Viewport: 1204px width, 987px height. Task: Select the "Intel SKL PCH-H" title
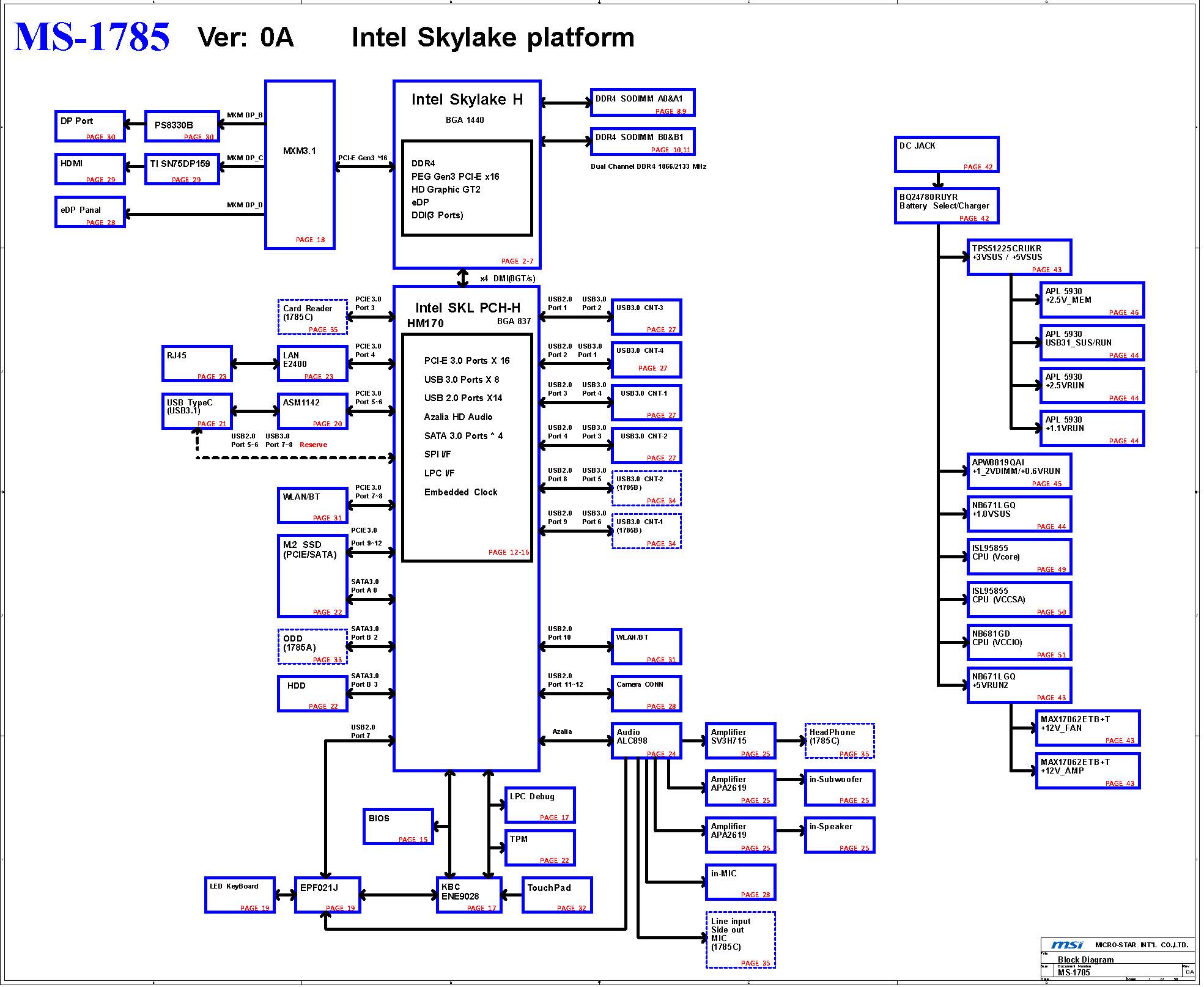click(x=468, y=308)
